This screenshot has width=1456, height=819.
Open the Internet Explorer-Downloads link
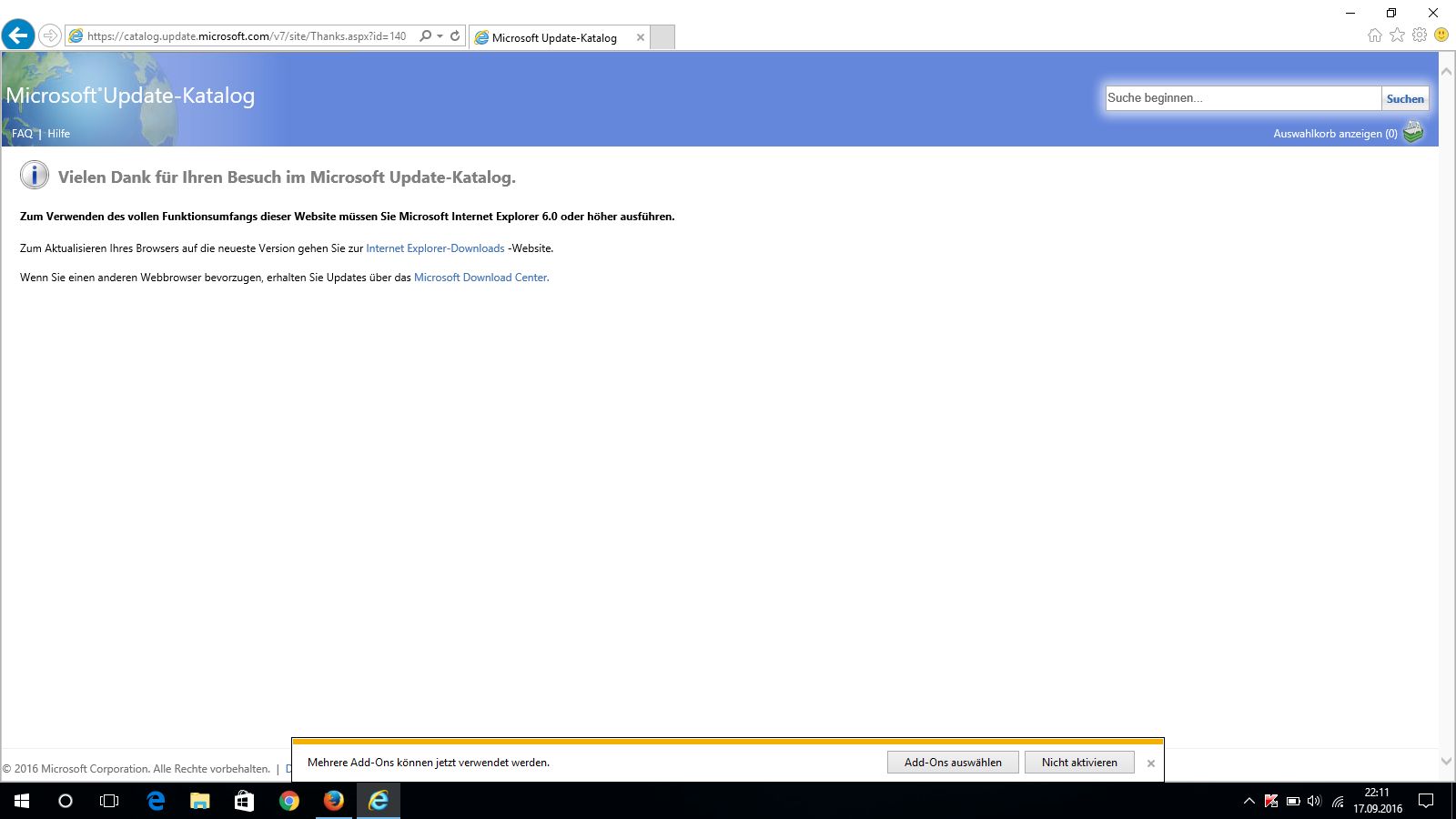tap(435, 248)
